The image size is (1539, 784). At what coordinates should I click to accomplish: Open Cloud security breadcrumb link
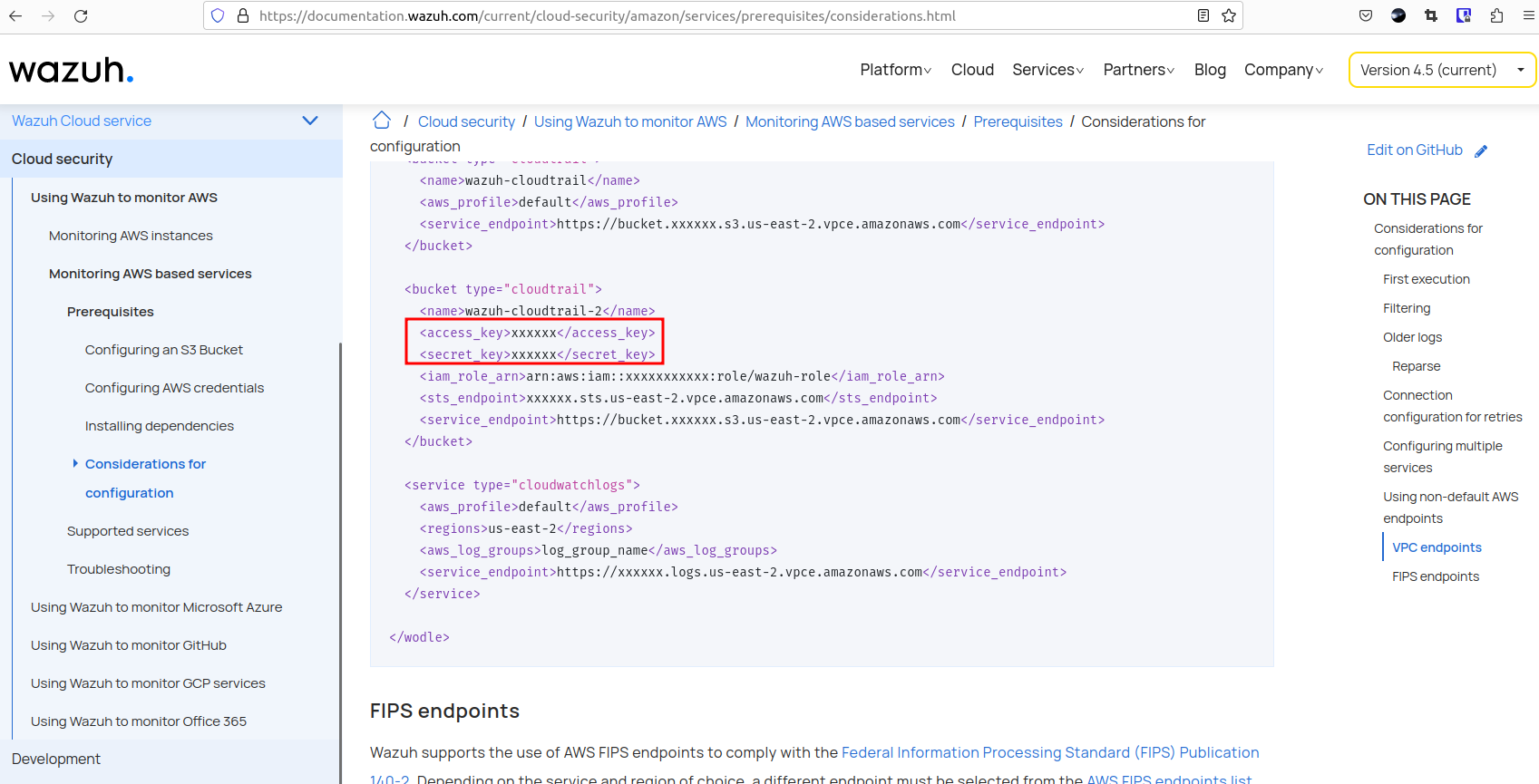tap(466, 121)
